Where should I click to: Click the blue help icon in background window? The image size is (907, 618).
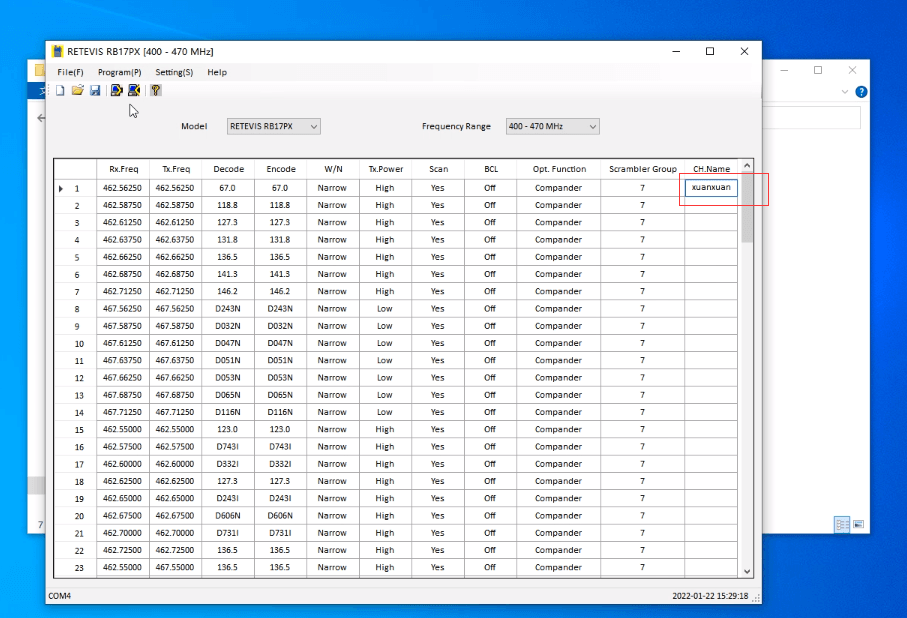pyautogui.click(x=860, y=91)
